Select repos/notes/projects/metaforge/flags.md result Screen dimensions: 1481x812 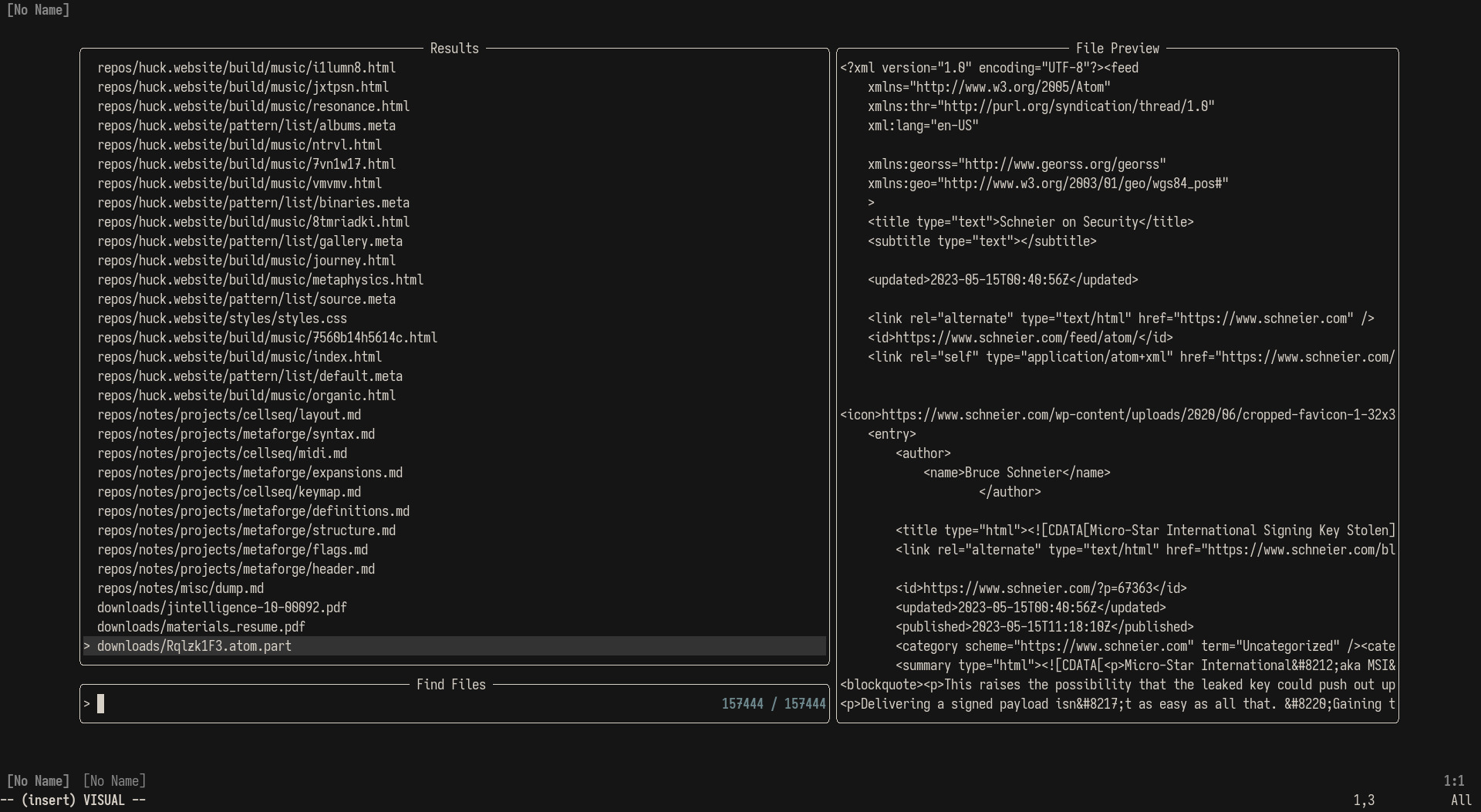click(454, 550)
